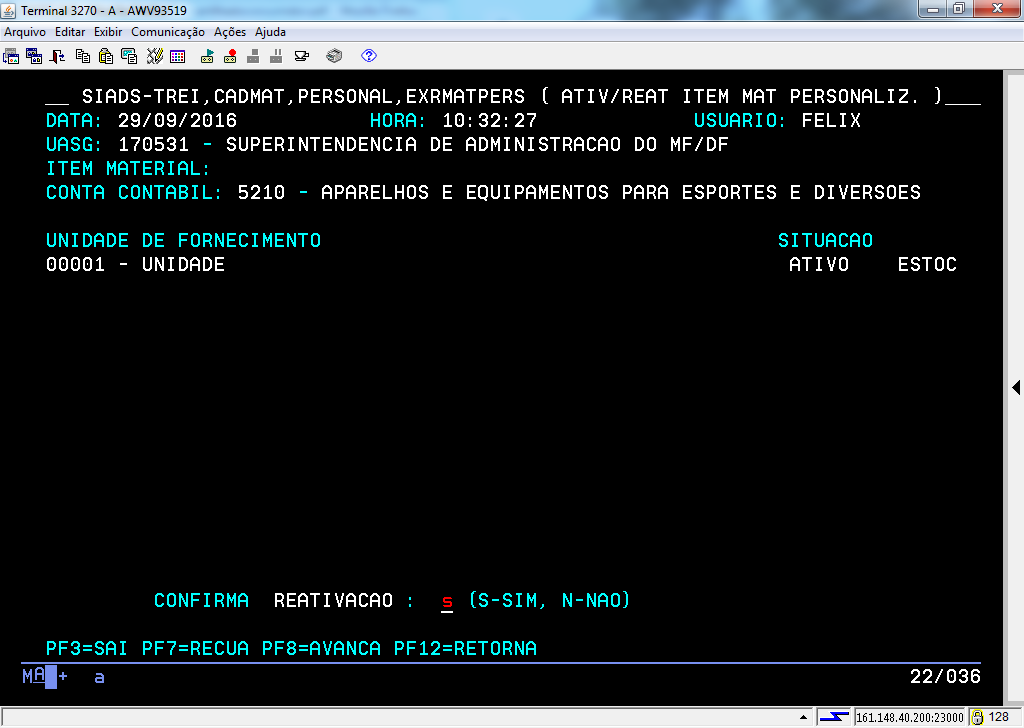The width and height of the screenshot is (1024, 728).
Task: Click the PF3=SAI function key label
Action: coord(87,648)
